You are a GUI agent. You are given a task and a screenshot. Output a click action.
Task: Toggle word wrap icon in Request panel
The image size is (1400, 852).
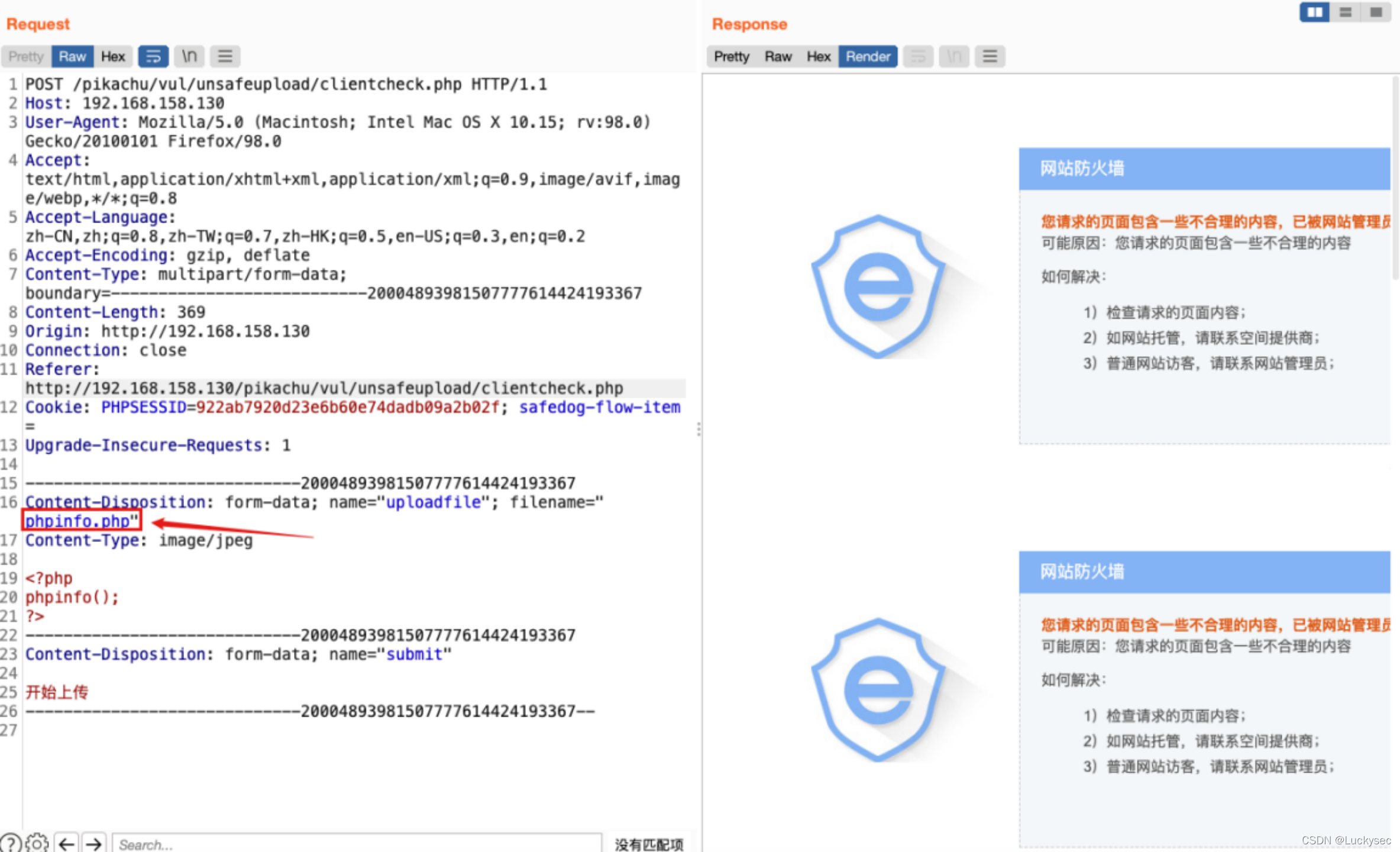(153, 56)
